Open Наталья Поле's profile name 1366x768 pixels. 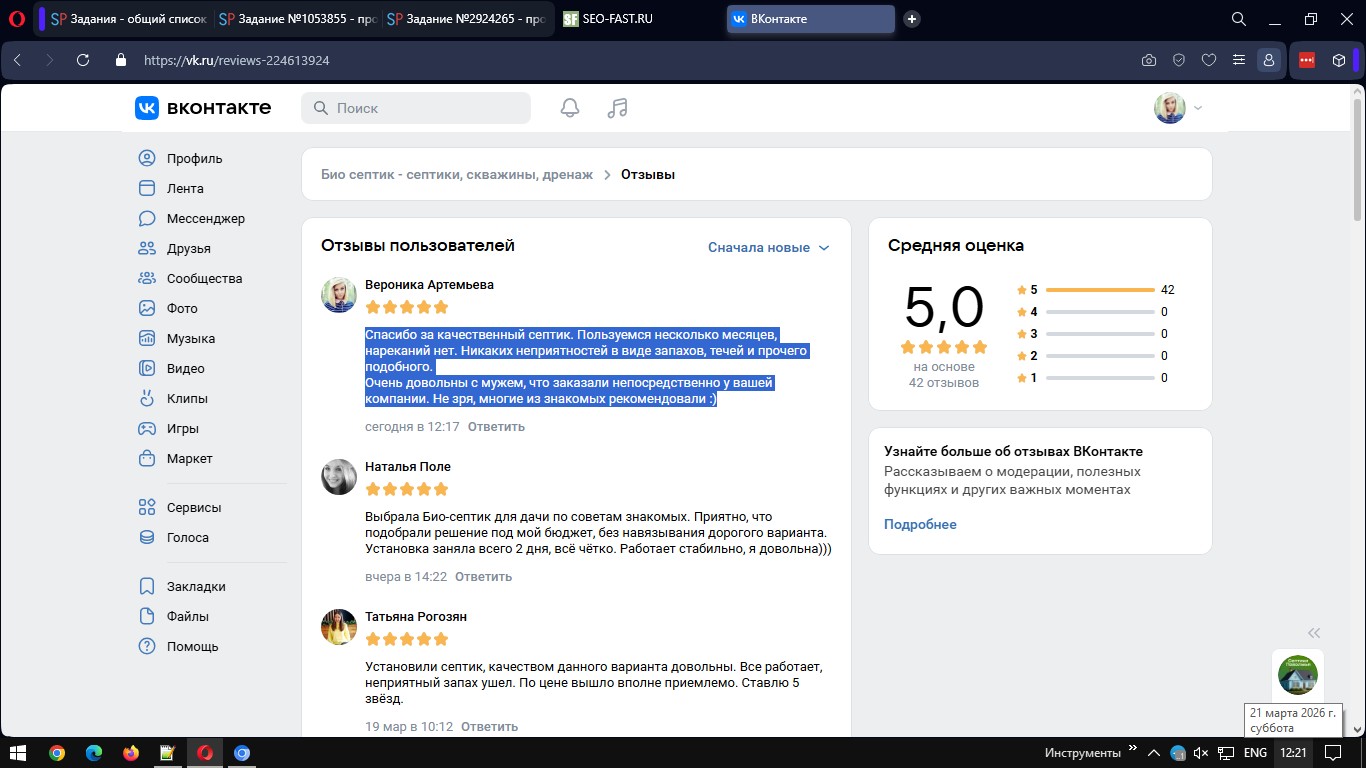[408, 467]
